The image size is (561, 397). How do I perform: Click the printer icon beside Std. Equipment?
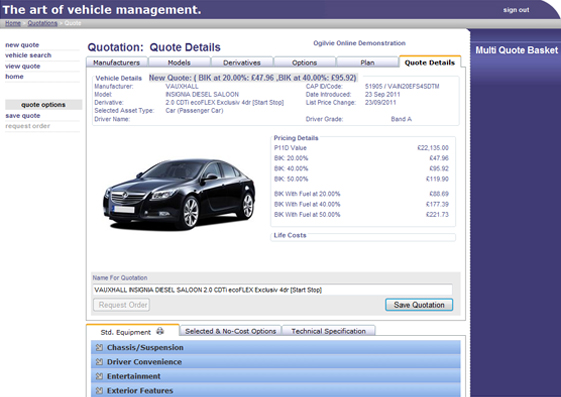tap(160, 331)
